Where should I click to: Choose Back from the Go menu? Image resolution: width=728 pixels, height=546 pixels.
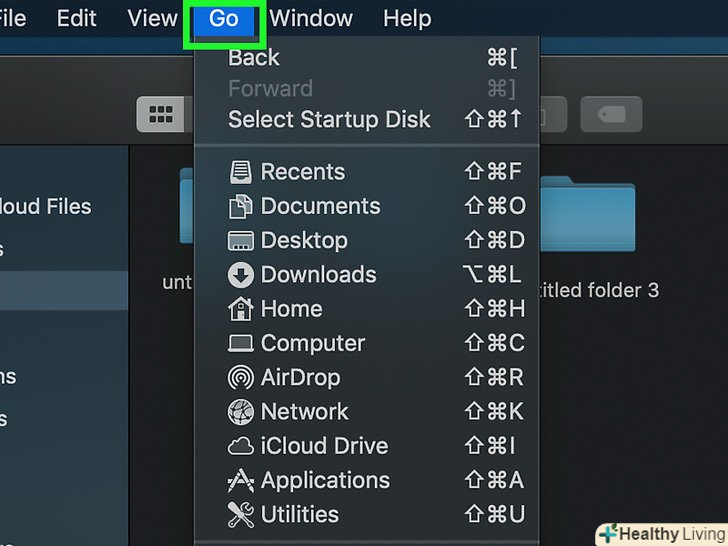254,57
